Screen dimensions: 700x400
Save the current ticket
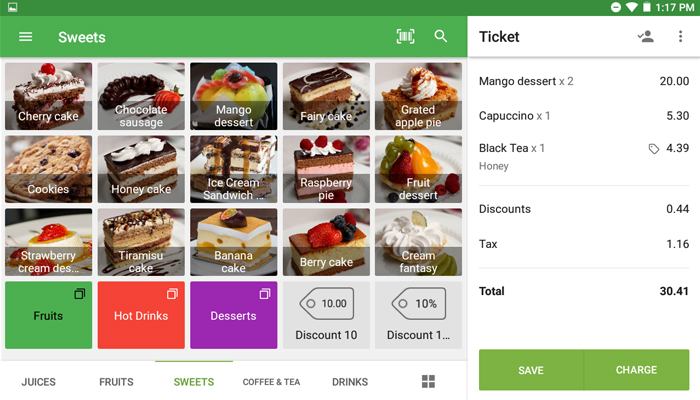tap(531, 370)
